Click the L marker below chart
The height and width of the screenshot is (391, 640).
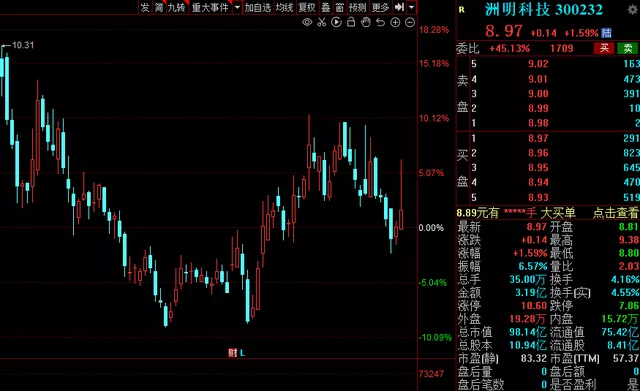point(242,353)
